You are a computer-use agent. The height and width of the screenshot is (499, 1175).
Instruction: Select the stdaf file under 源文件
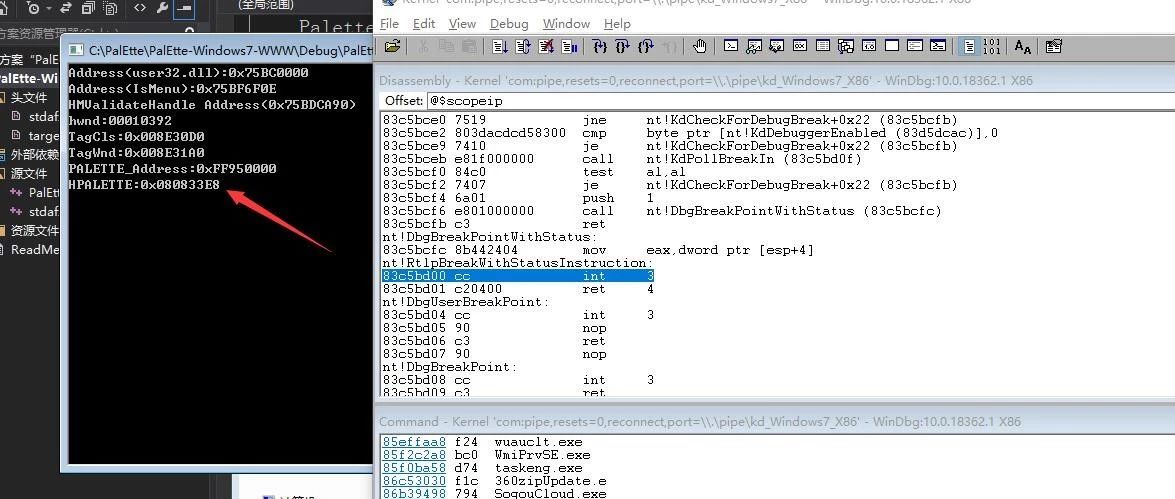[43, 211]
